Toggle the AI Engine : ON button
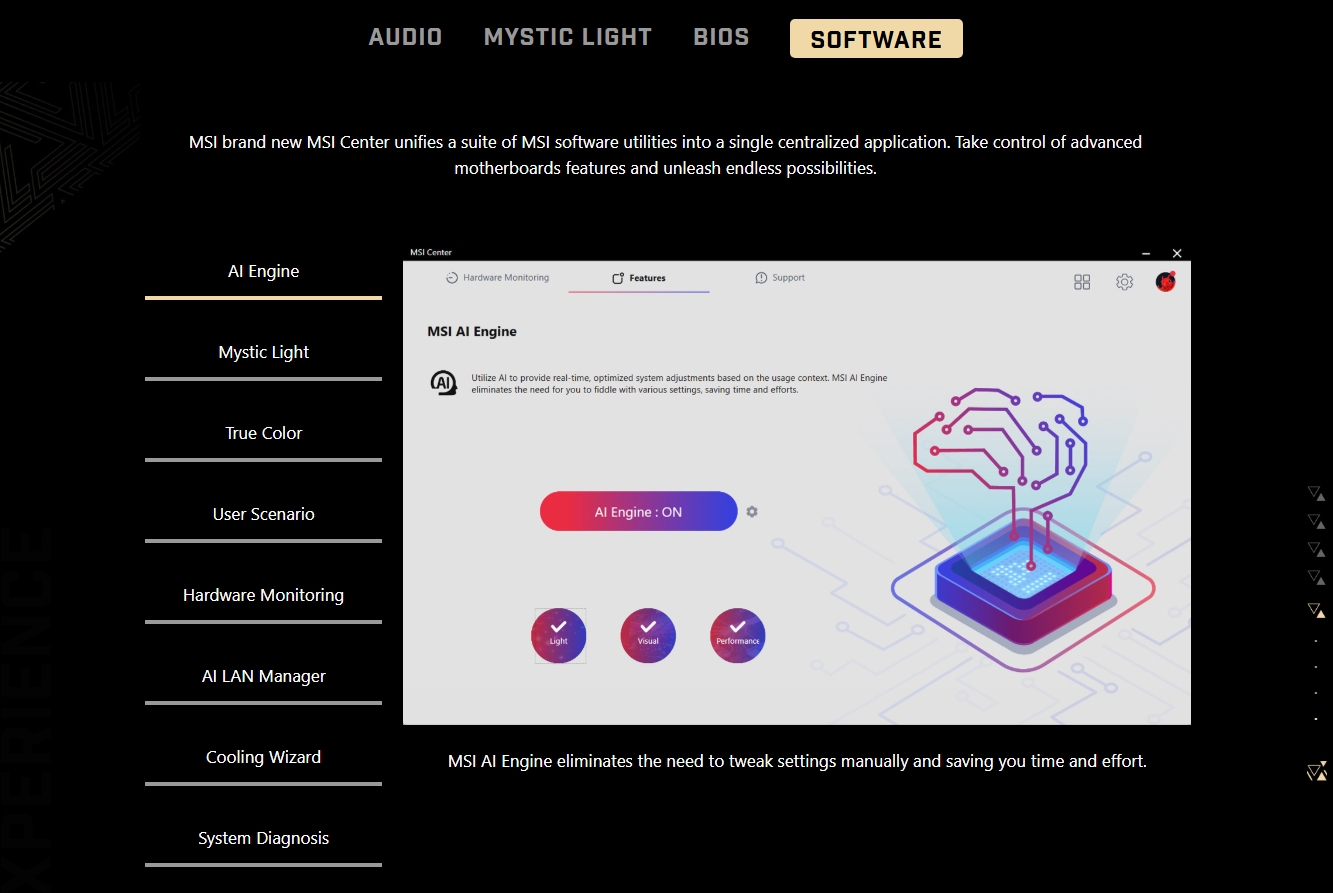The width and height of the screenshot is (1333, 893). [x=639, y=511]
